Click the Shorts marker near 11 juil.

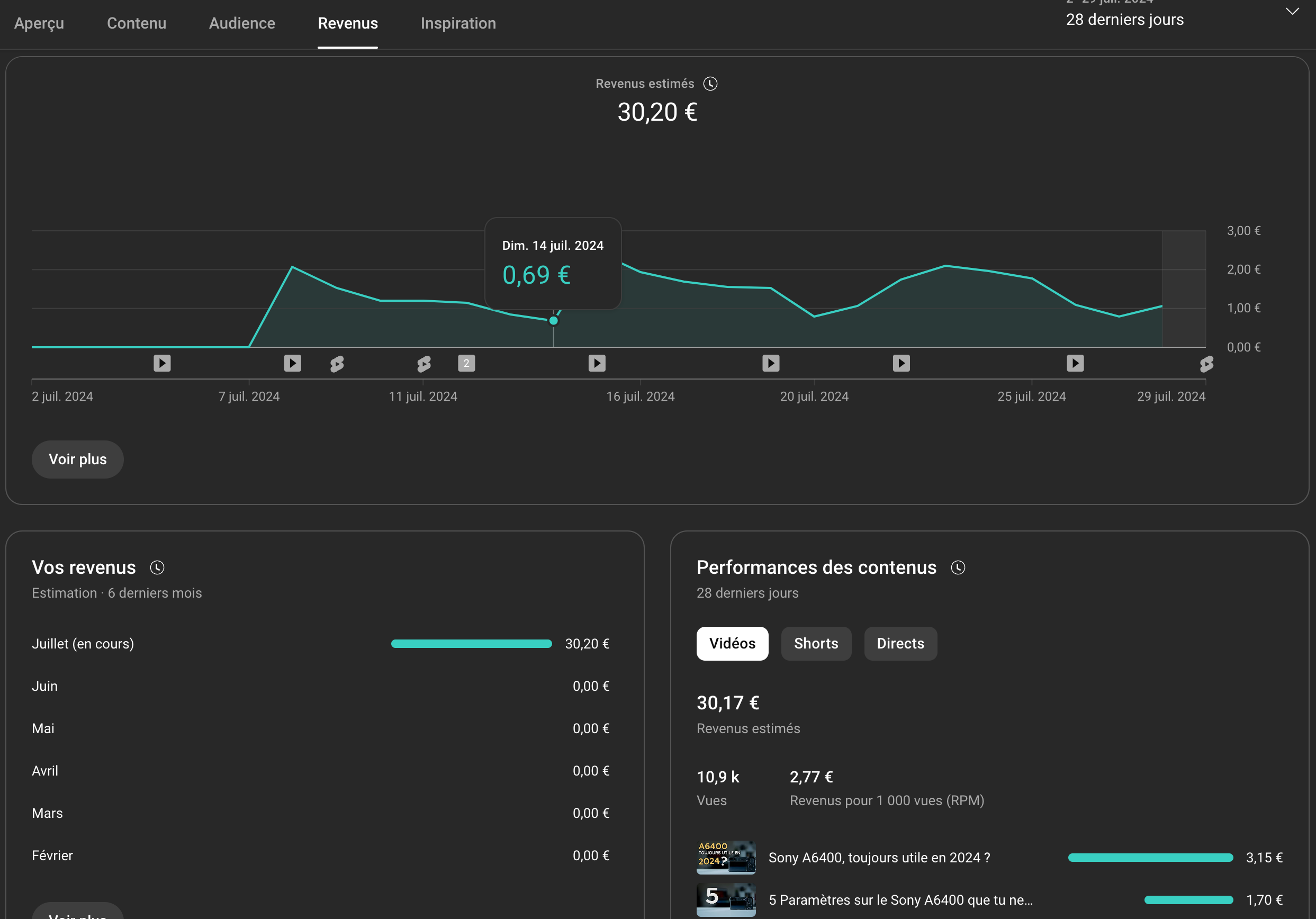click(423, 364)
